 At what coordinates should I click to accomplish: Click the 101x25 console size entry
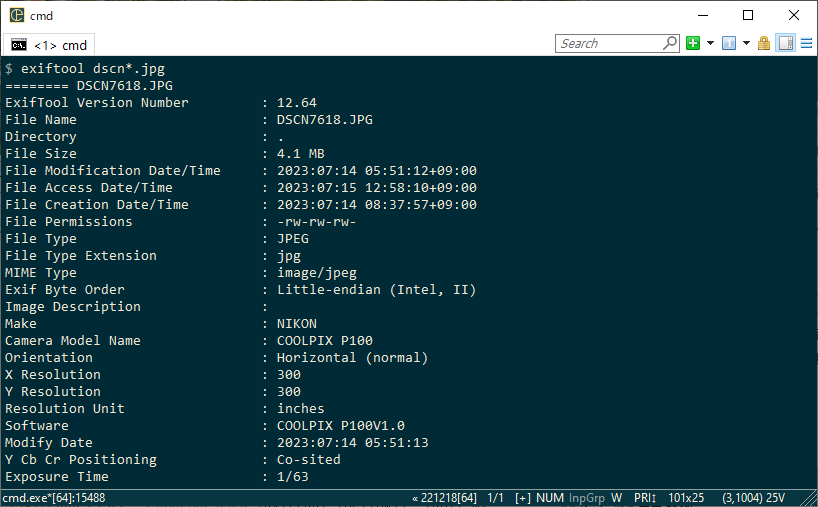click(686, 498)
